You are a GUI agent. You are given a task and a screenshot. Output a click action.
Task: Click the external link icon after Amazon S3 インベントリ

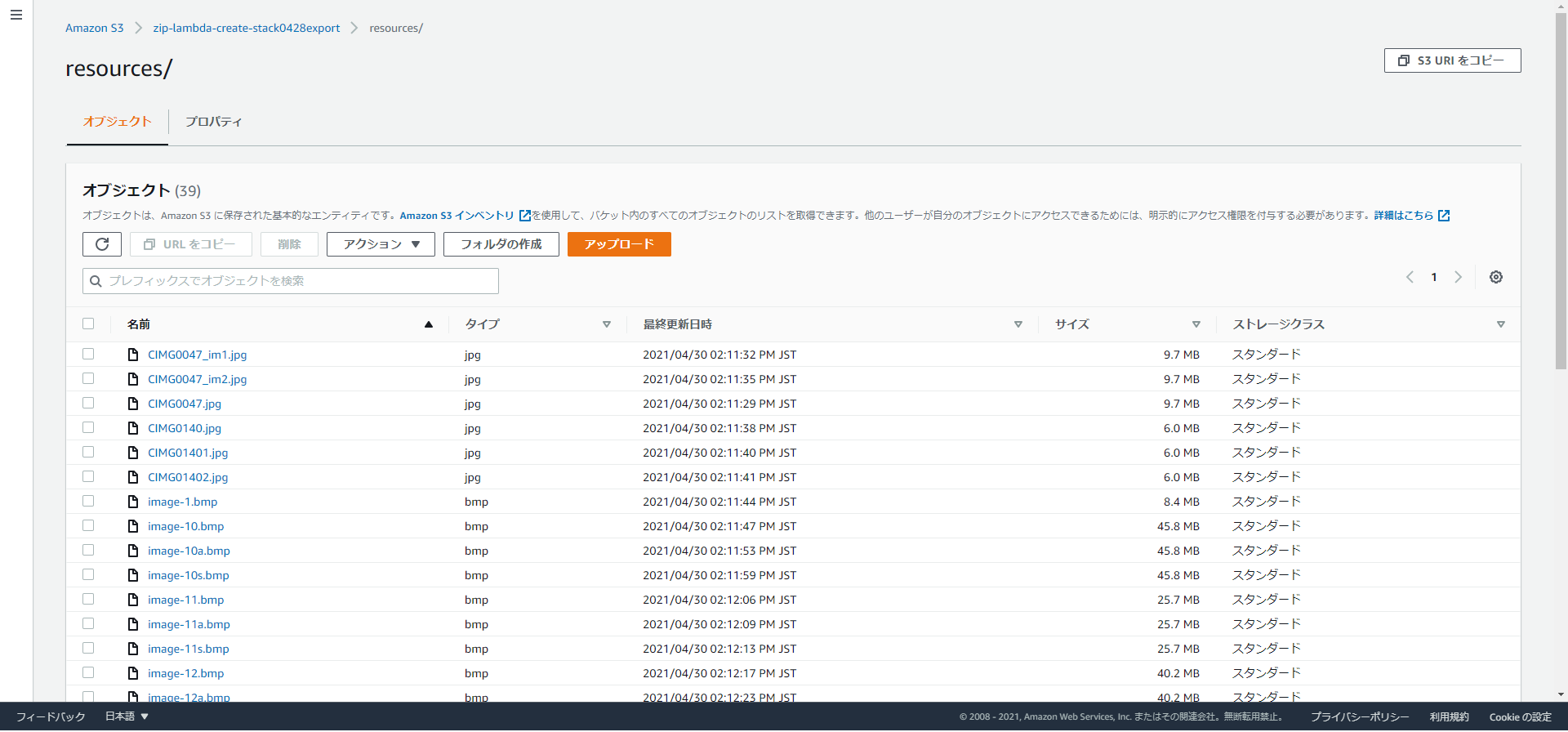pyautogui.click(x=525, y=216)
